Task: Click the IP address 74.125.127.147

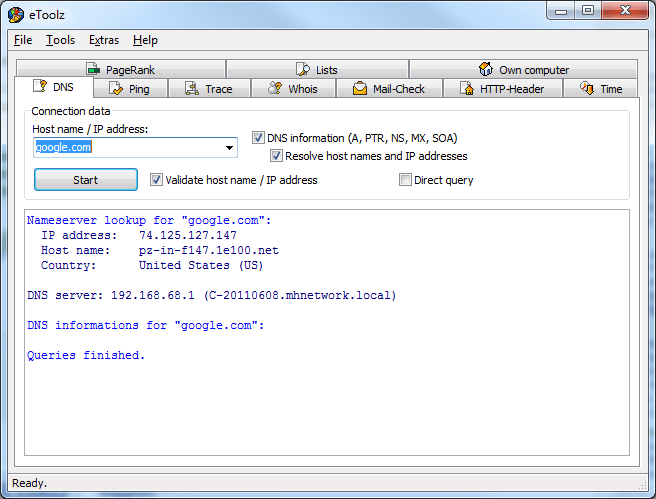Action: pyautogui.click(x=188, y=235)
